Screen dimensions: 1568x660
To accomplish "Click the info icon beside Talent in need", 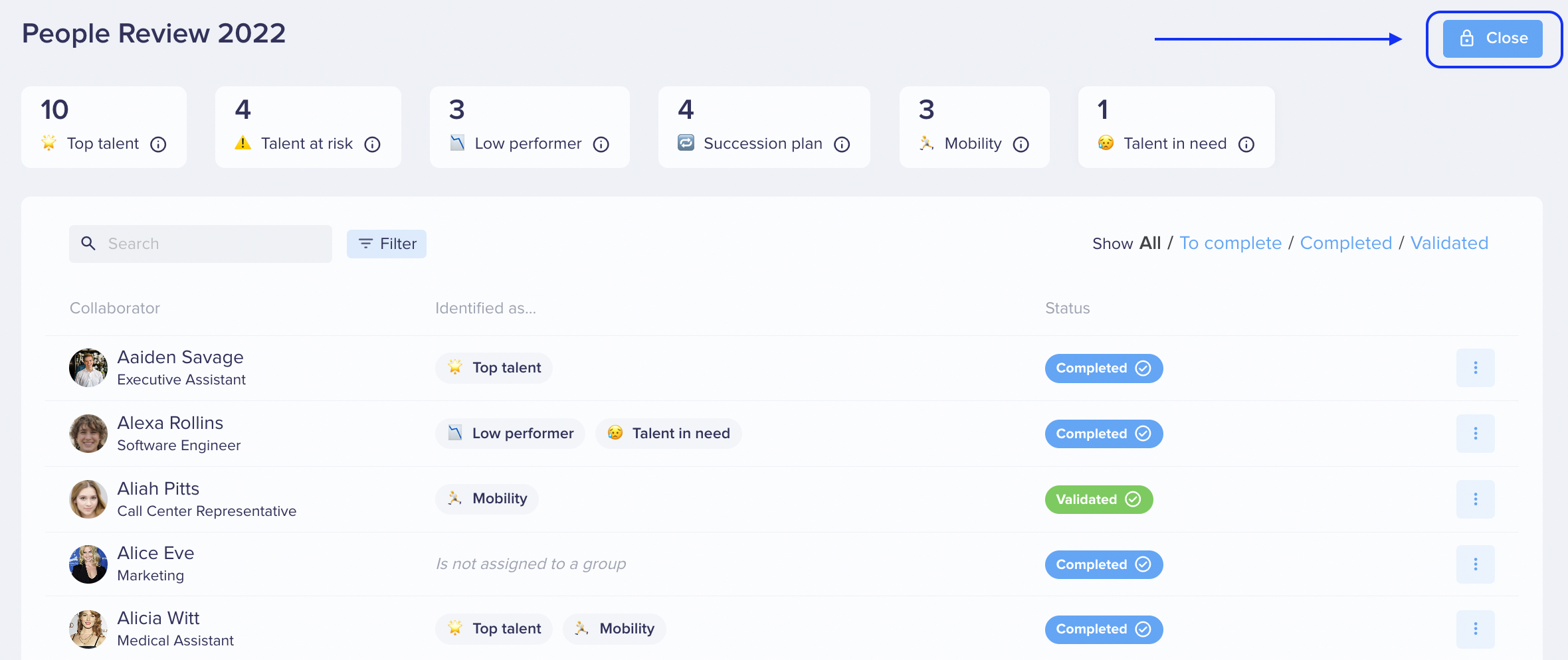I will (x=1246, y=144).
